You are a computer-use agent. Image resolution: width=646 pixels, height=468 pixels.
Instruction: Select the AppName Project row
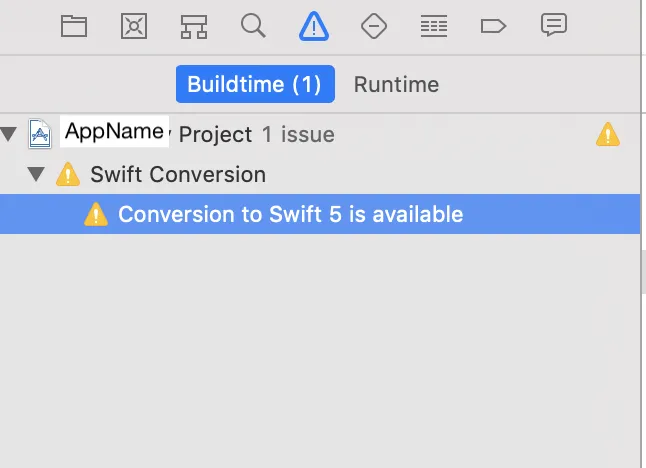[x=215, y=134]
